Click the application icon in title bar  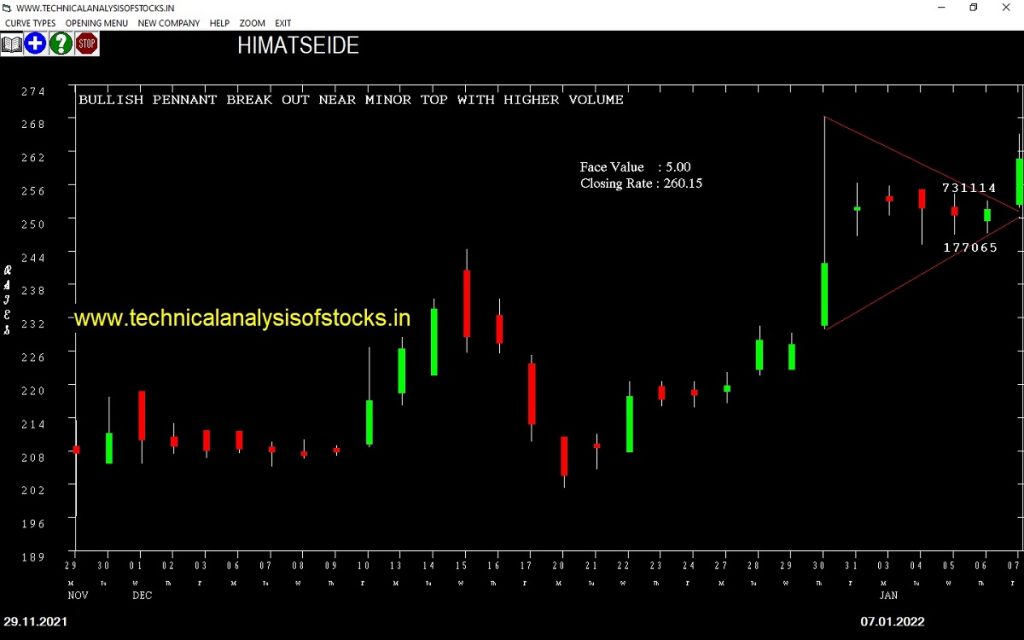pyautogui.click(x=7, y=7)
